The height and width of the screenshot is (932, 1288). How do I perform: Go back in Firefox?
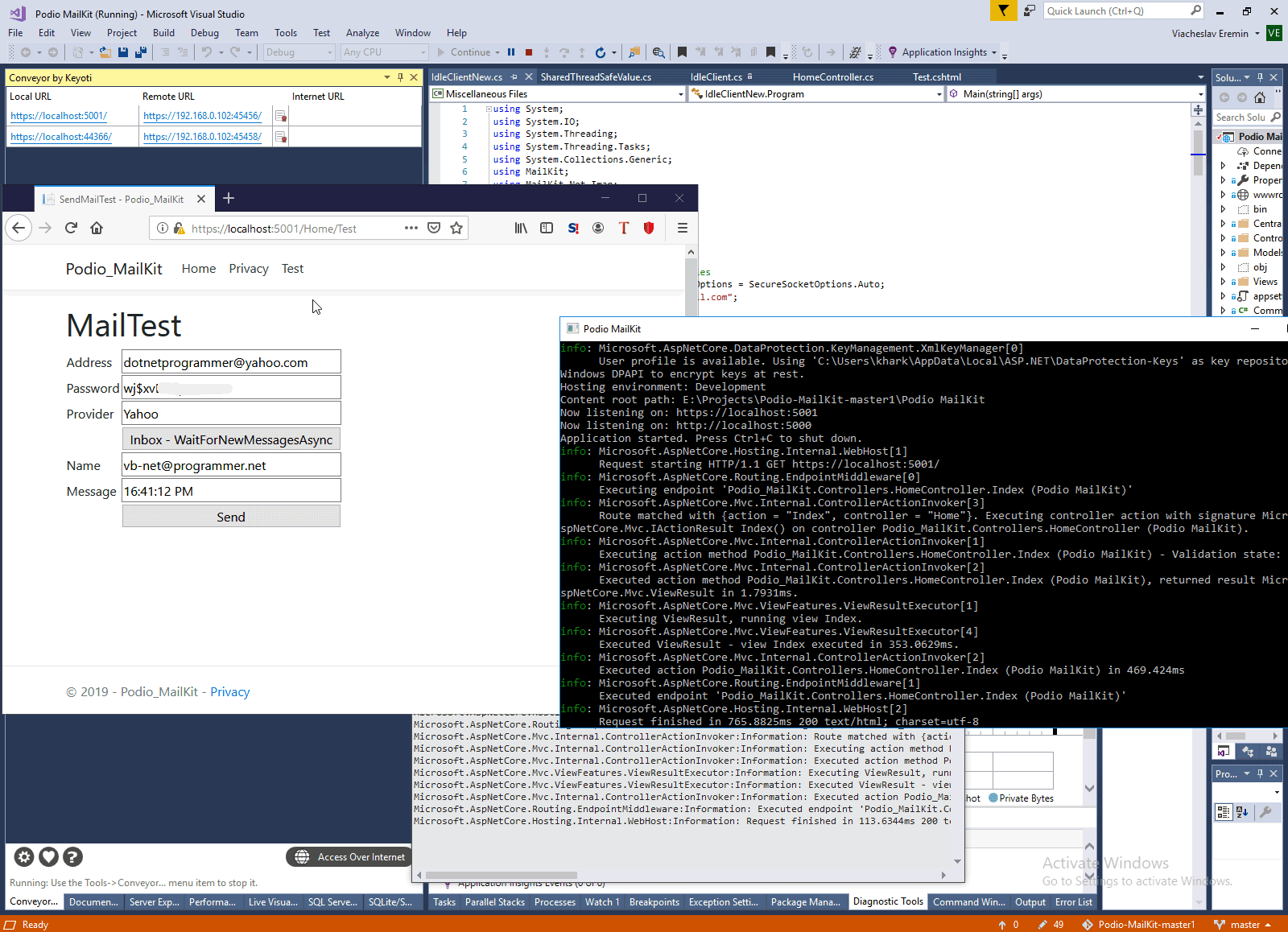19,228
